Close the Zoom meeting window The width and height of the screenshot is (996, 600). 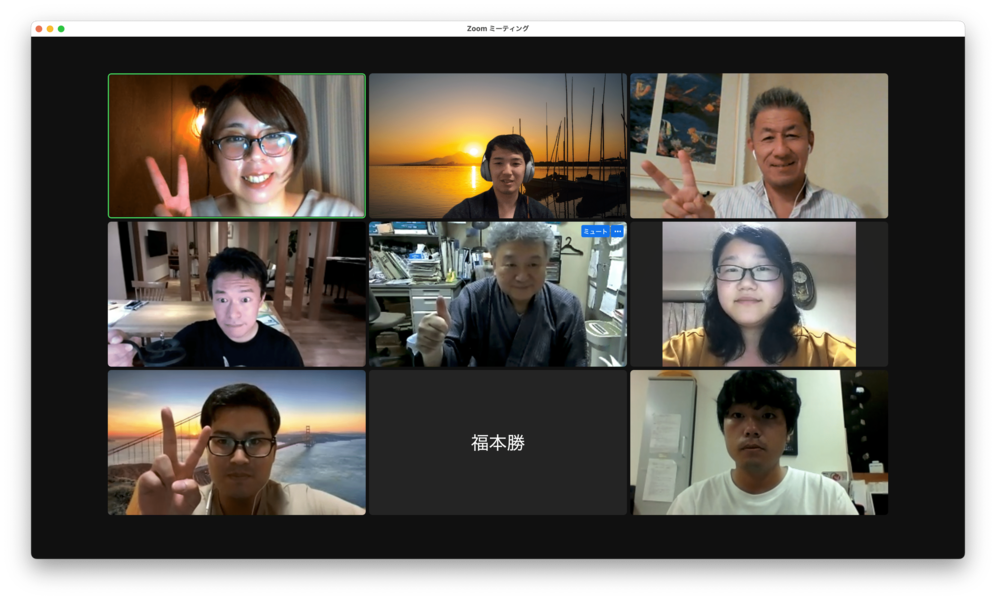pos(39,29)
